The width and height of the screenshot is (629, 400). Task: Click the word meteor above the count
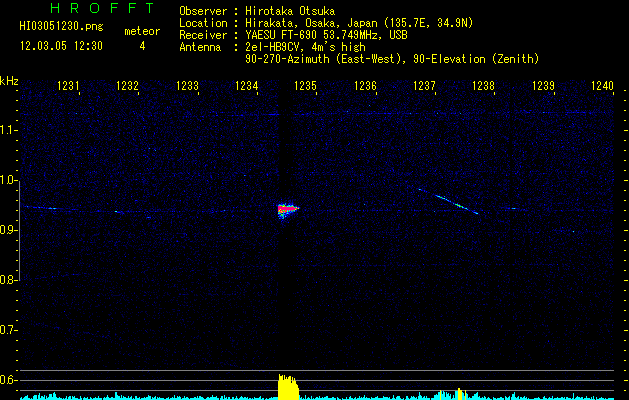coord(142,31)
